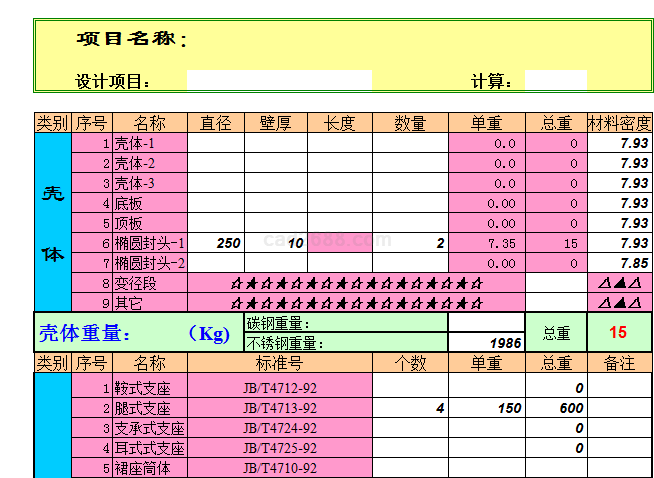Select the 底板 row name cell

[x=149, y=203]
